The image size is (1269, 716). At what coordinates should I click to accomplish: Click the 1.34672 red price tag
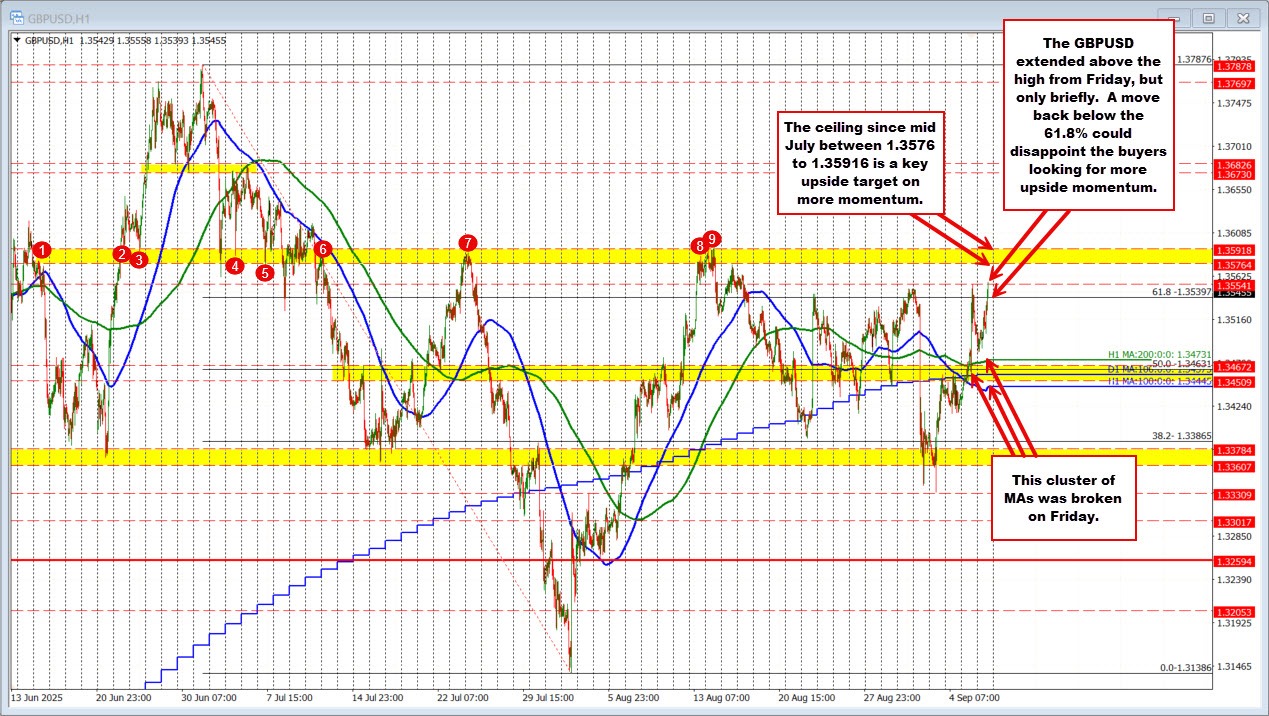1233,368
